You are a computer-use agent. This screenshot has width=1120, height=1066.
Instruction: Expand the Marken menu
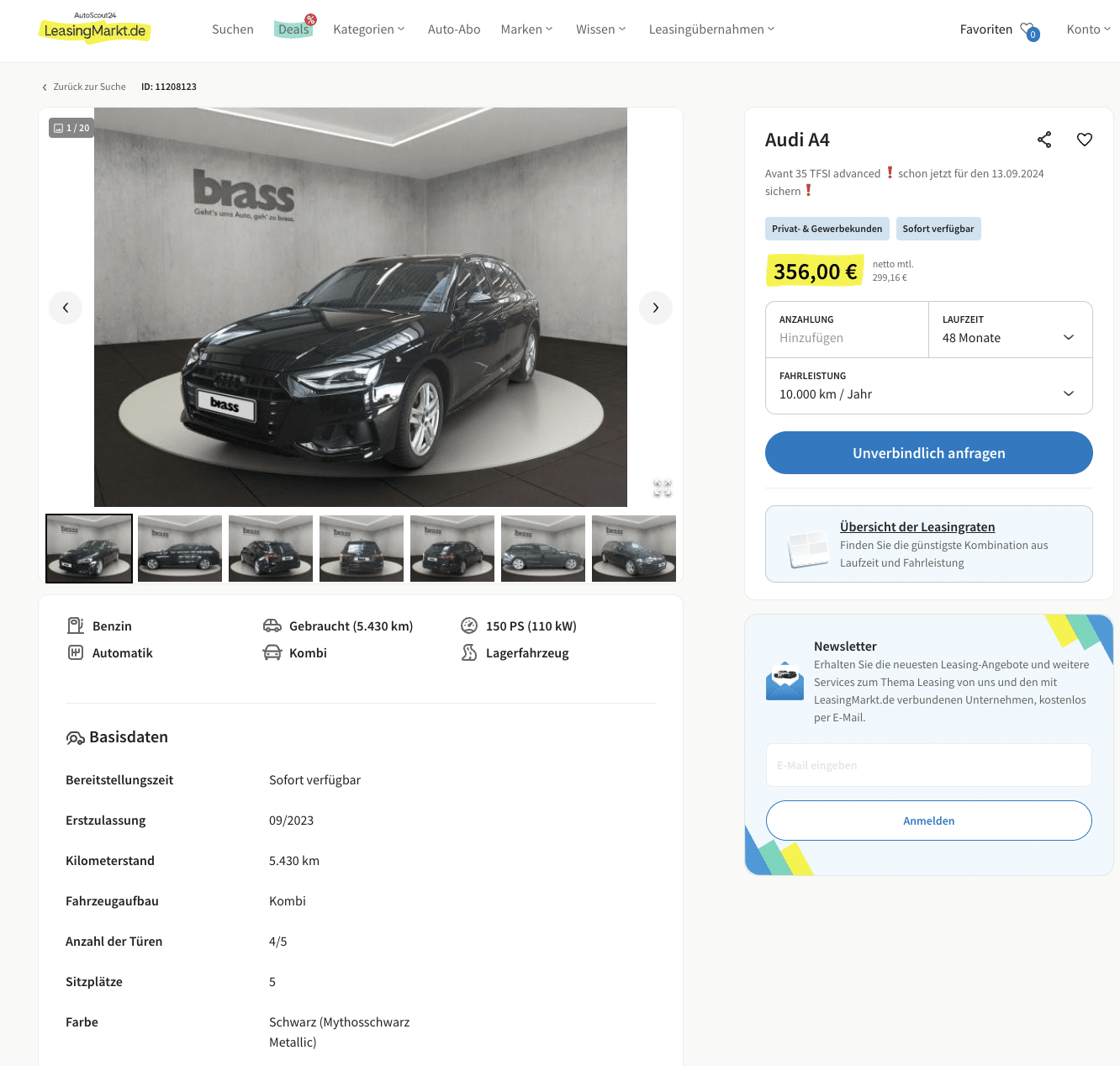coord(527,29)
